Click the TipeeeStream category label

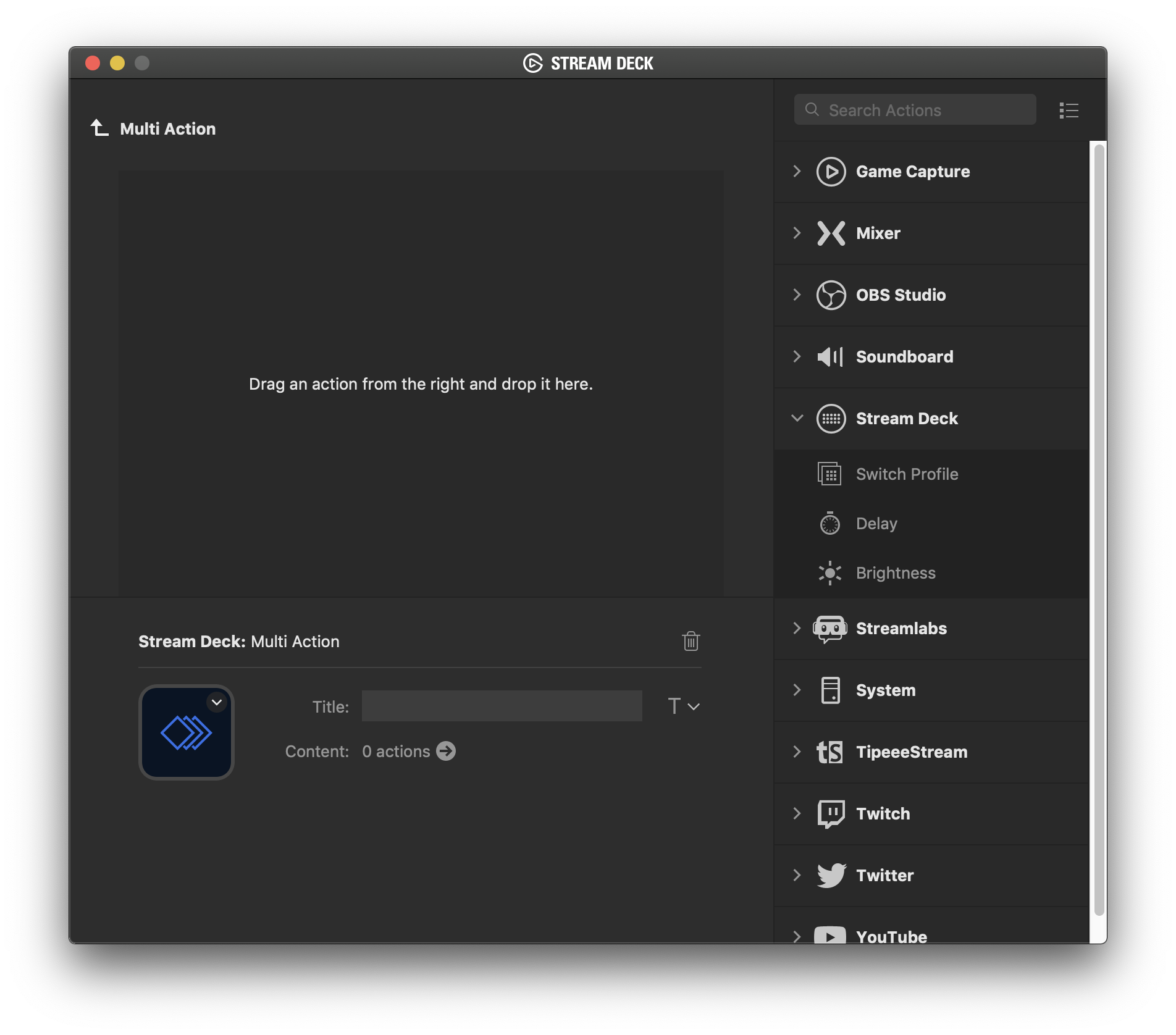tap(912, 752)
